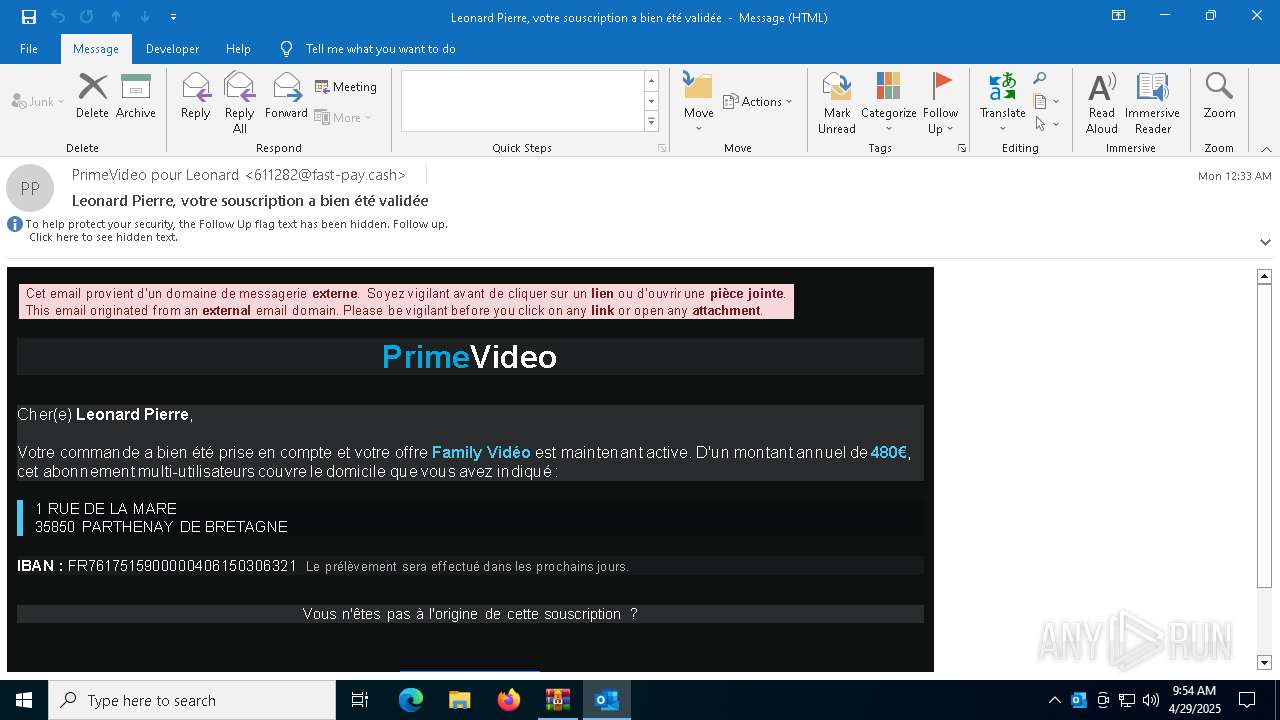This screenshot has height=720, width=1280.
Task: Go to the previous item with the up arrow
Action: 116,17
